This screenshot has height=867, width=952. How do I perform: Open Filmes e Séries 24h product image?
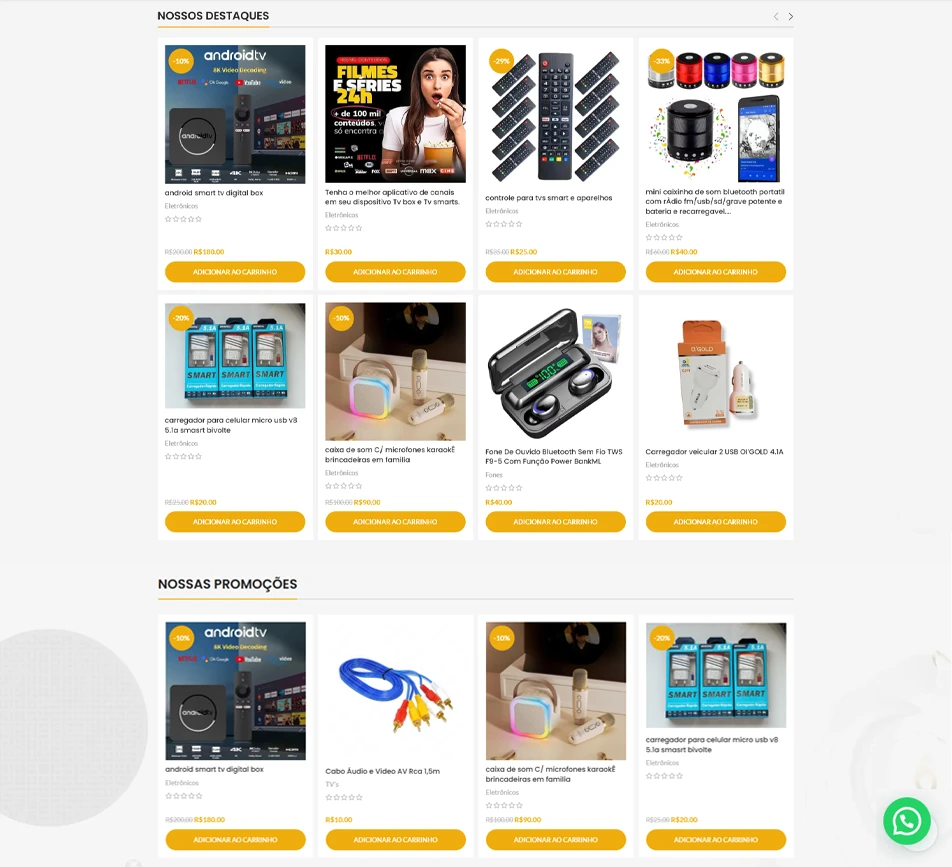(395, 114)
